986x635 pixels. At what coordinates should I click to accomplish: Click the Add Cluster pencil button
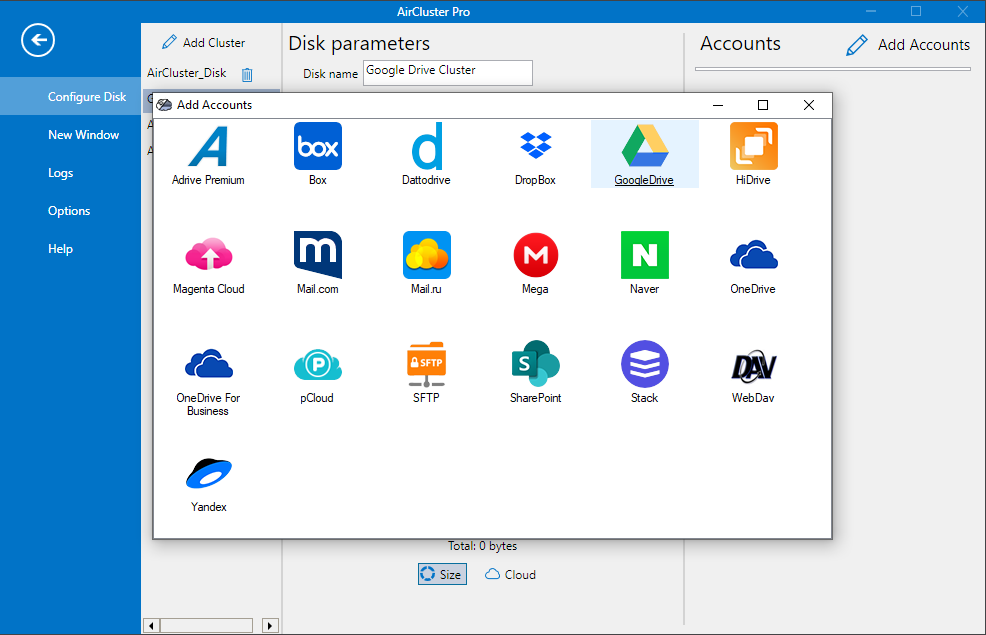click(203, 42)
